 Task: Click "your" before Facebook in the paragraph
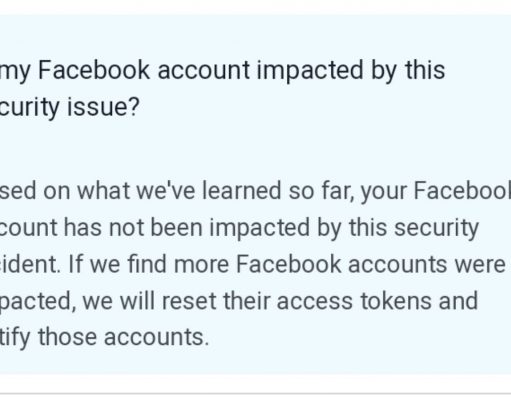(x=384, y=192)
